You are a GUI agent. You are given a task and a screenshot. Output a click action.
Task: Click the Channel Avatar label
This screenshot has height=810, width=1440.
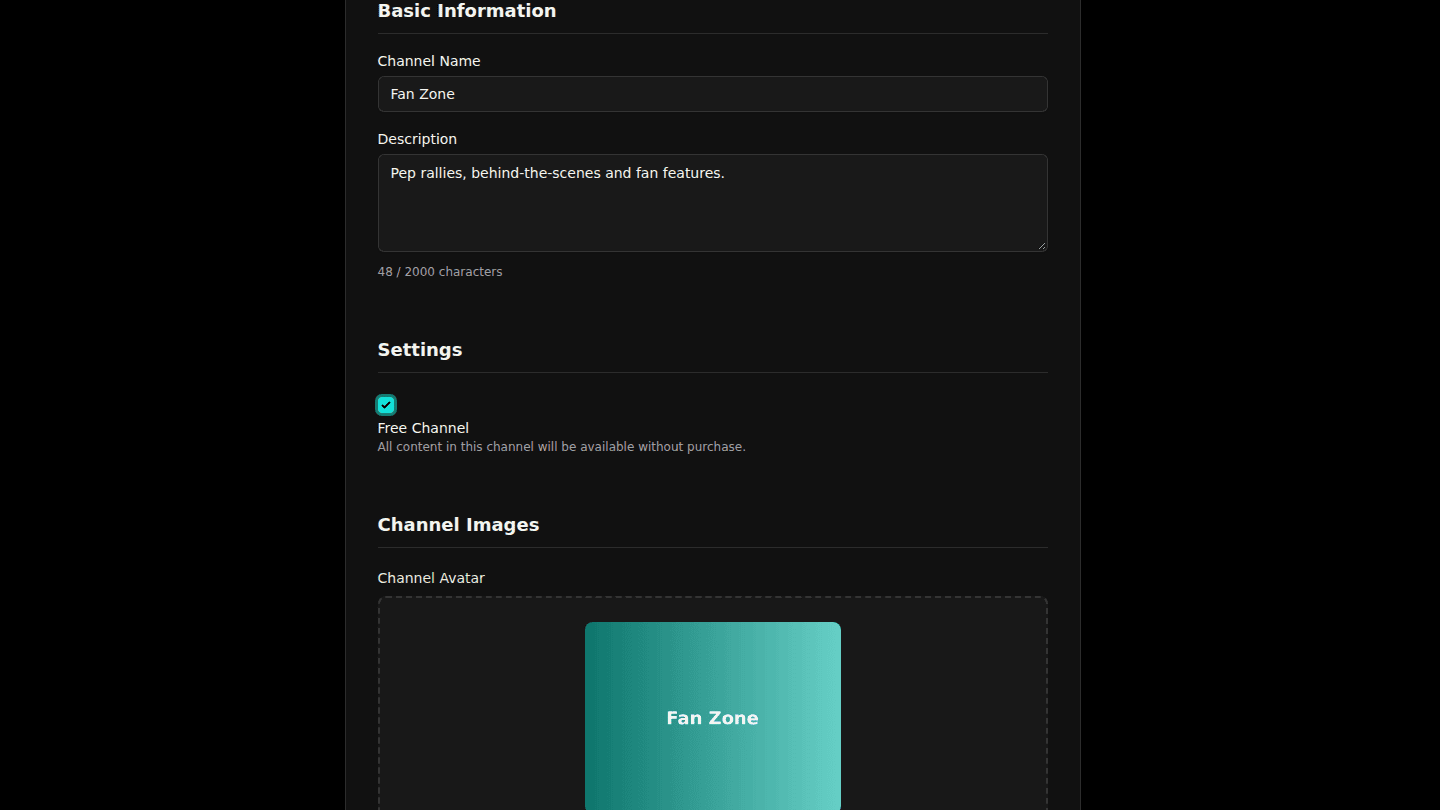click(x=431, y=578)
